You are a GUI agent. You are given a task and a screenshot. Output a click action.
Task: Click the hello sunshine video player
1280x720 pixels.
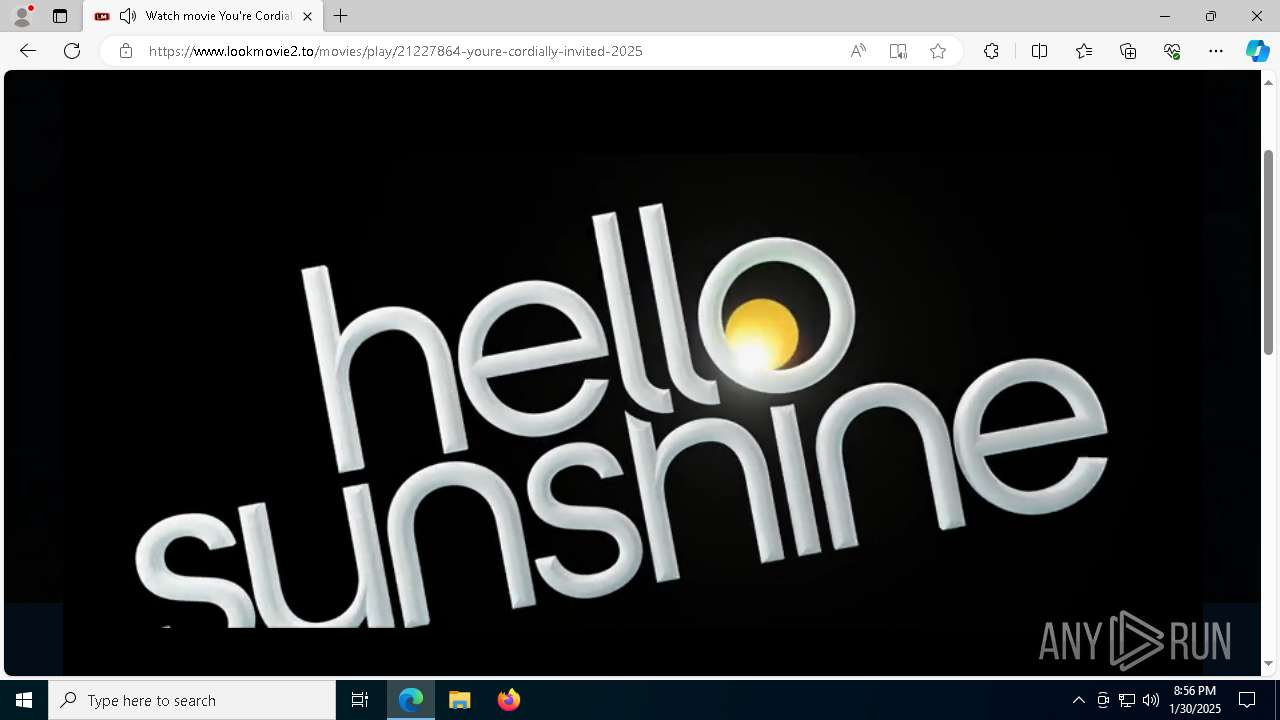633,372
